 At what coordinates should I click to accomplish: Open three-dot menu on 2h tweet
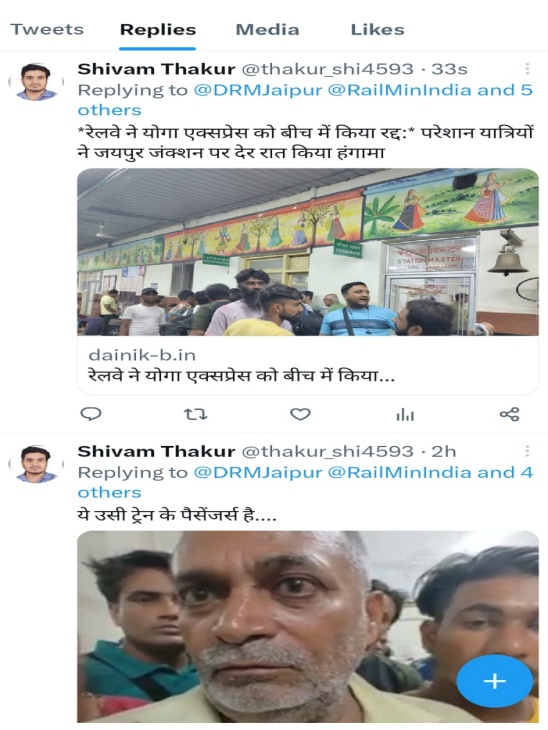527,451
